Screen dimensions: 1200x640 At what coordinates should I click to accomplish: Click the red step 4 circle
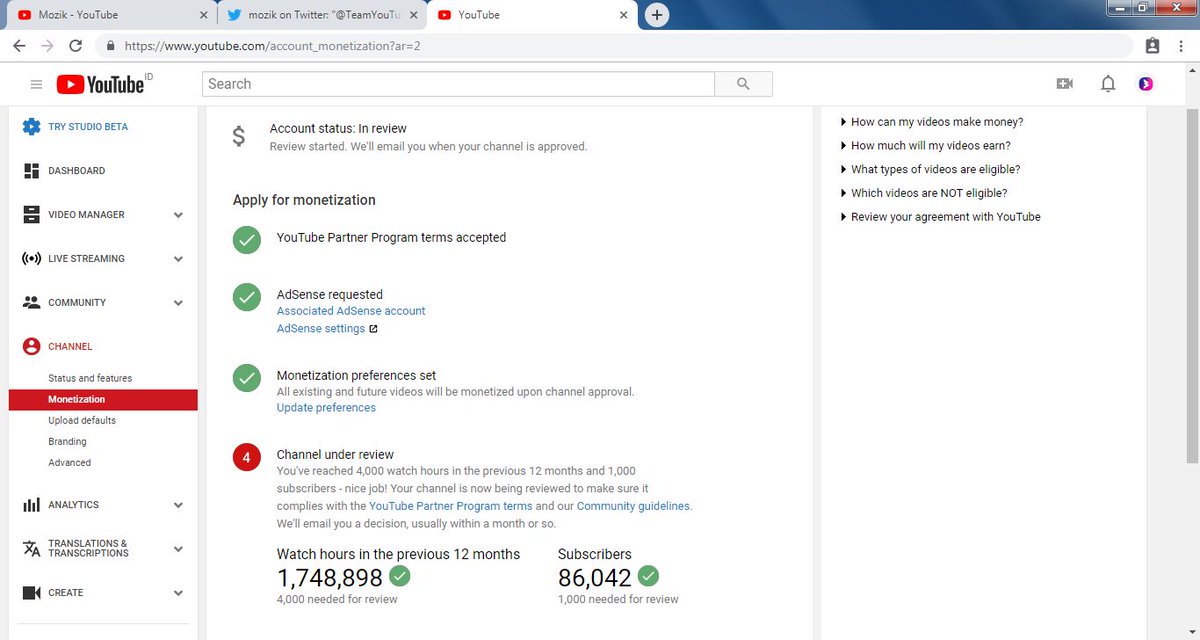tap(247, 457)
